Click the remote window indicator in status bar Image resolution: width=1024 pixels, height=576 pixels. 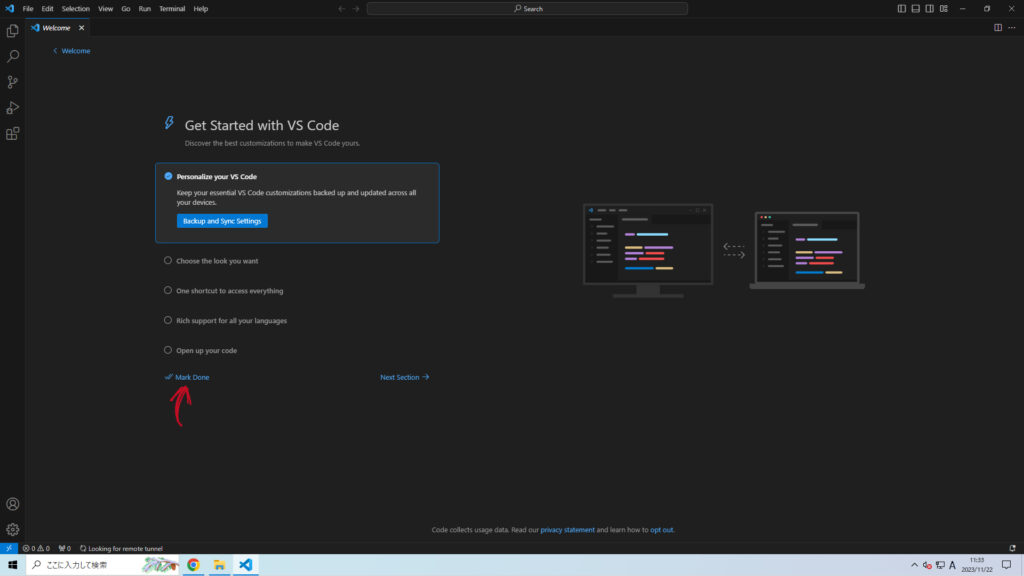coord(8,549)
